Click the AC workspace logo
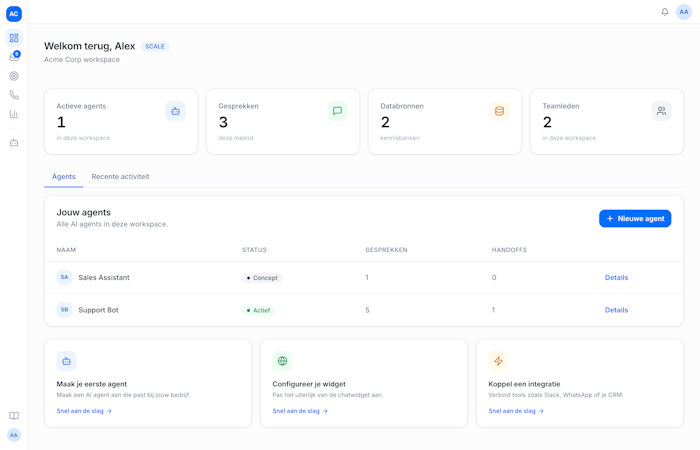Image resolution: width=700 pixels, height=450 pixels. pos(14,14)
